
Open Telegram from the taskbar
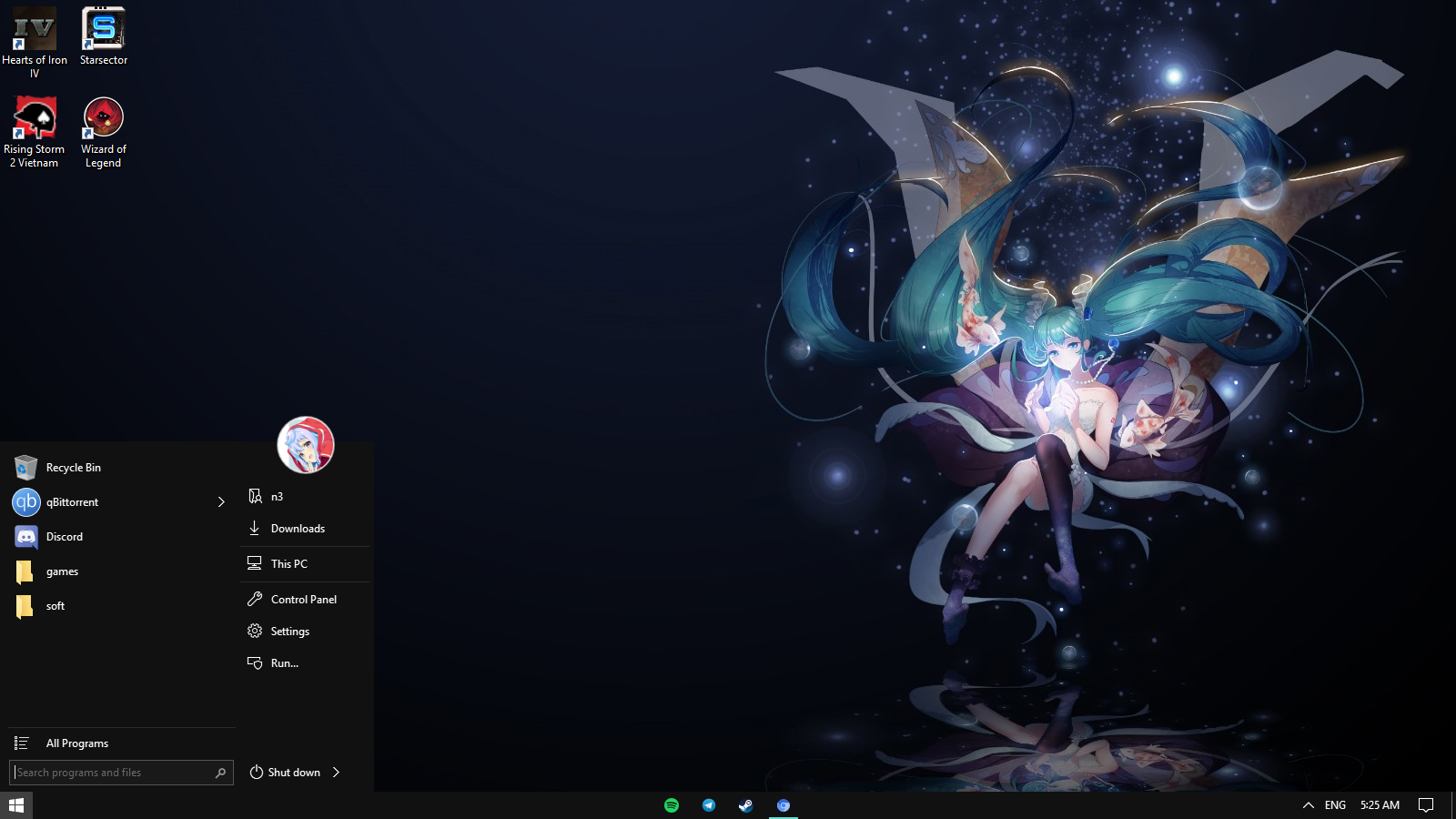(x=709, y=805)
